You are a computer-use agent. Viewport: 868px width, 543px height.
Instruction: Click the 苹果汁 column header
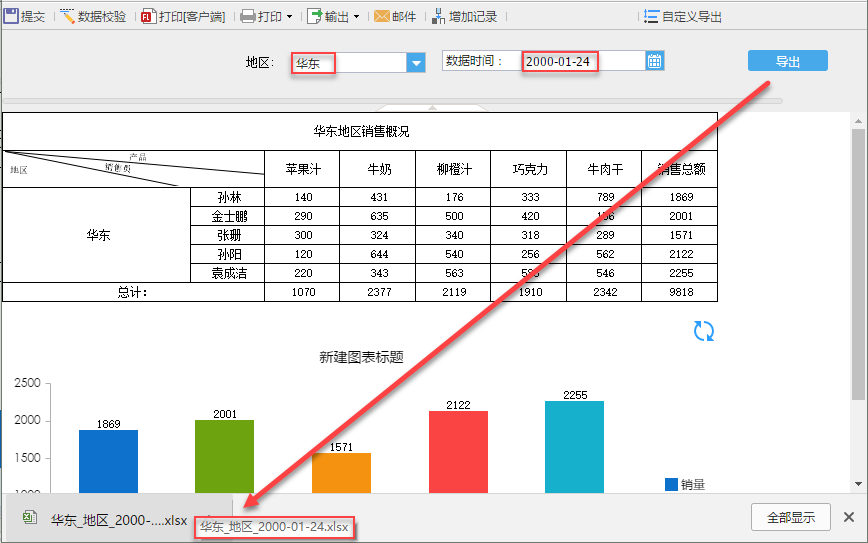click(302, 169)
